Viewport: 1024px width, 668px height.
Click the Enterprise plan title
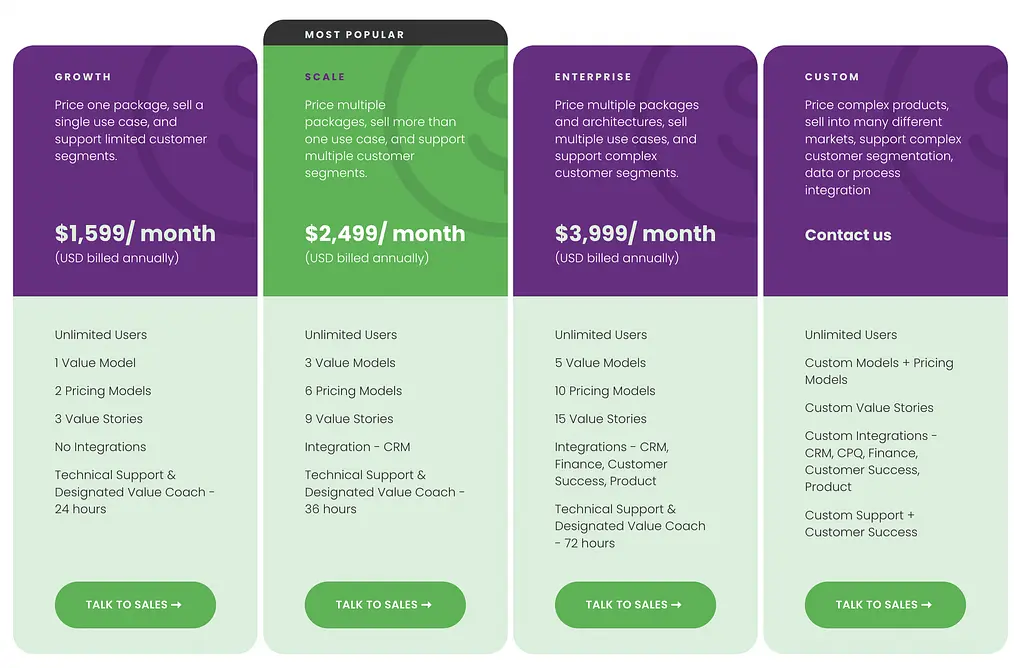[x=593, y=77]
